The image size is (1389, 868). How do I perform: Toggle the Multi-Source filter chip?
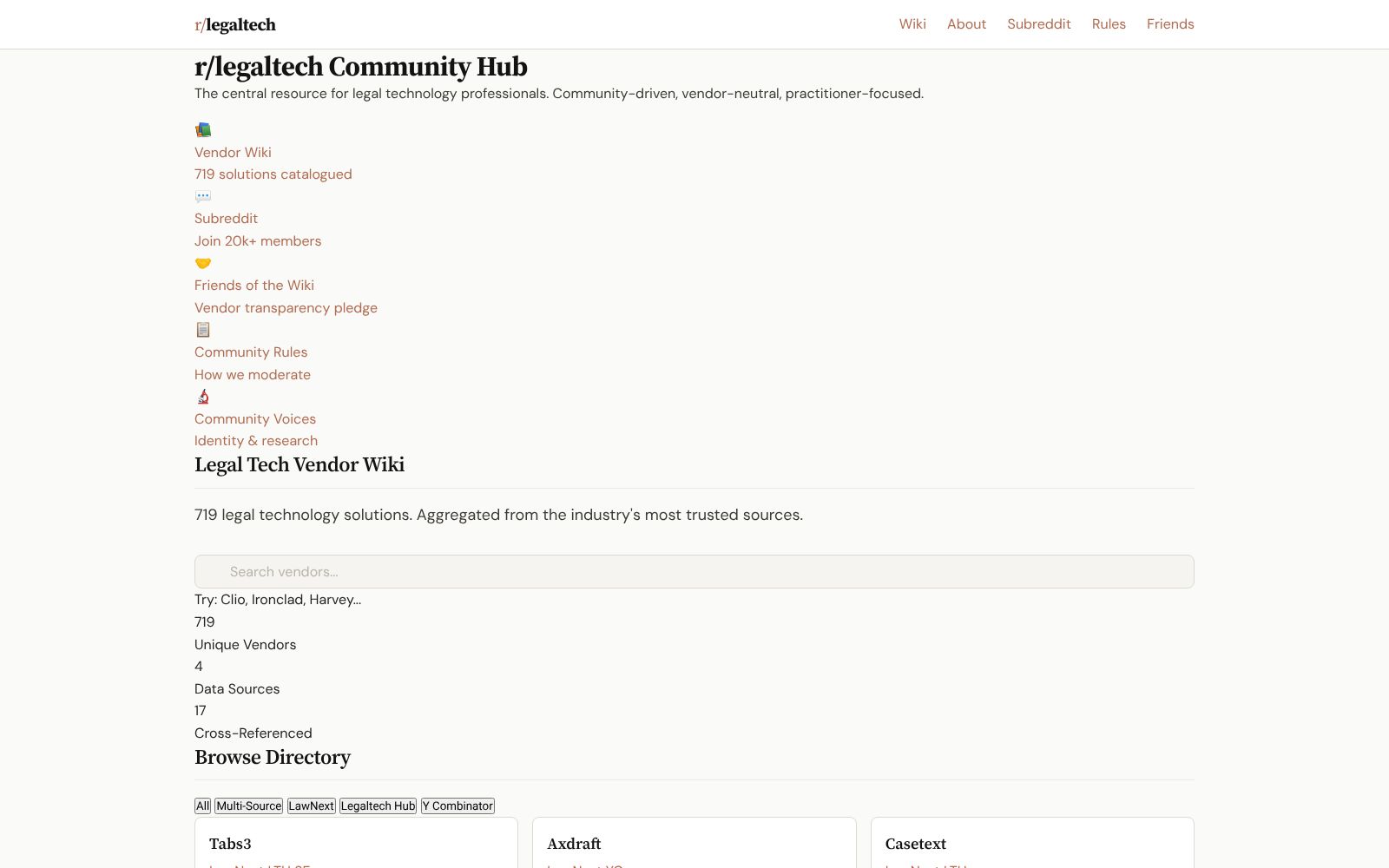pos(248,806)
